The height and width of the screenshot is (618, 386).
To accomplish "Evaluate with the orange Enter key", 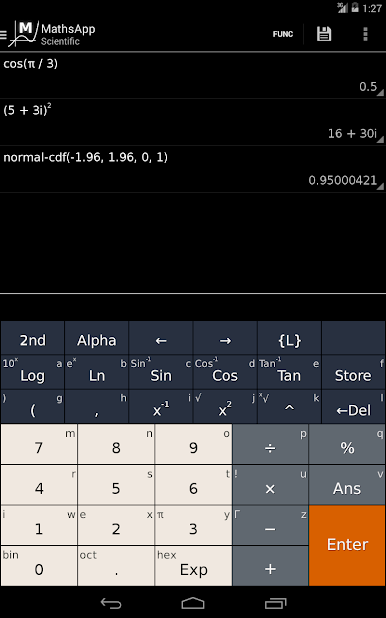I will [x=347, y=546].
